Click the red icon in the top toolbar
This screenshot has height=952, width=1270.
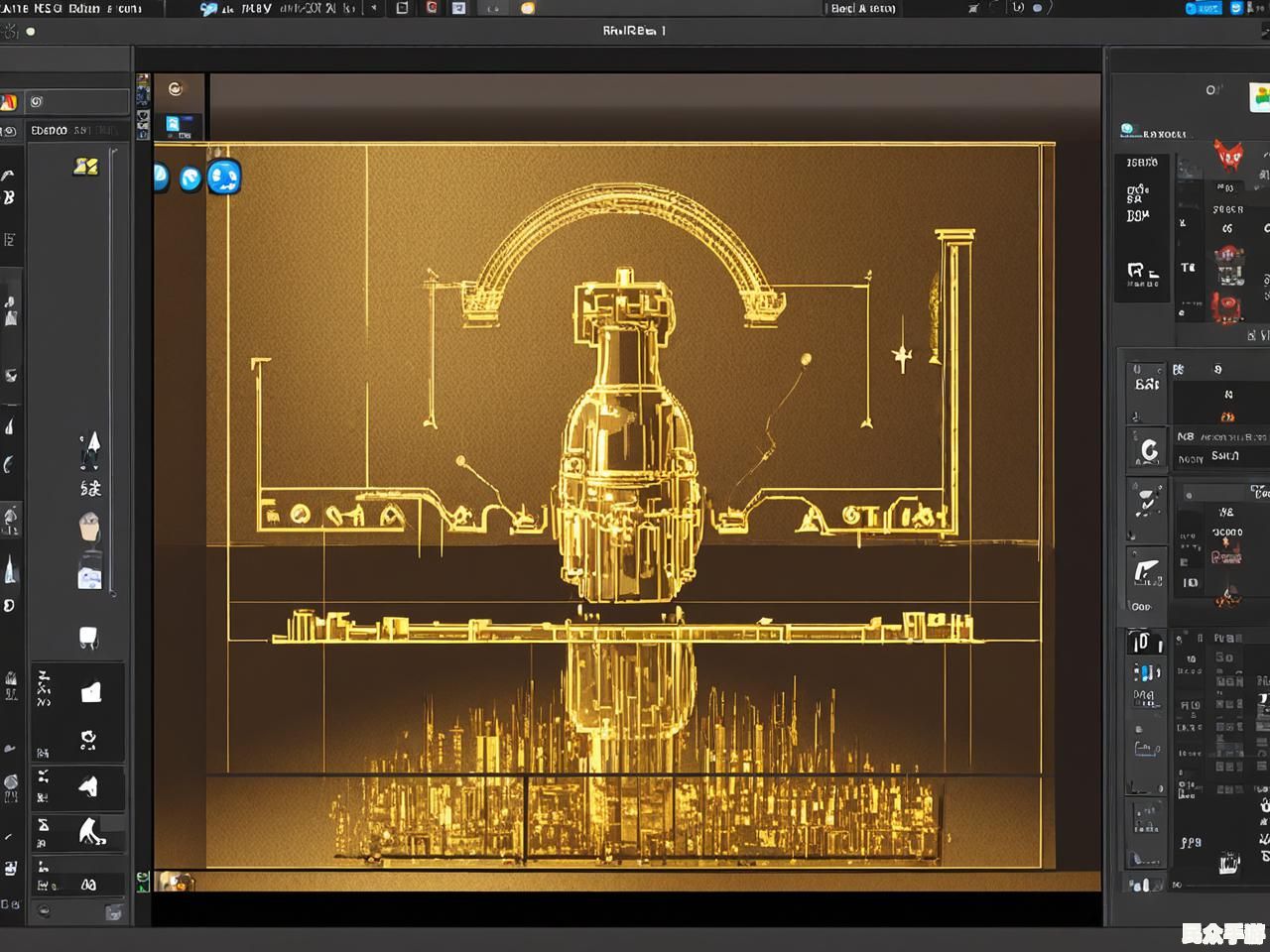click(432, 8)
